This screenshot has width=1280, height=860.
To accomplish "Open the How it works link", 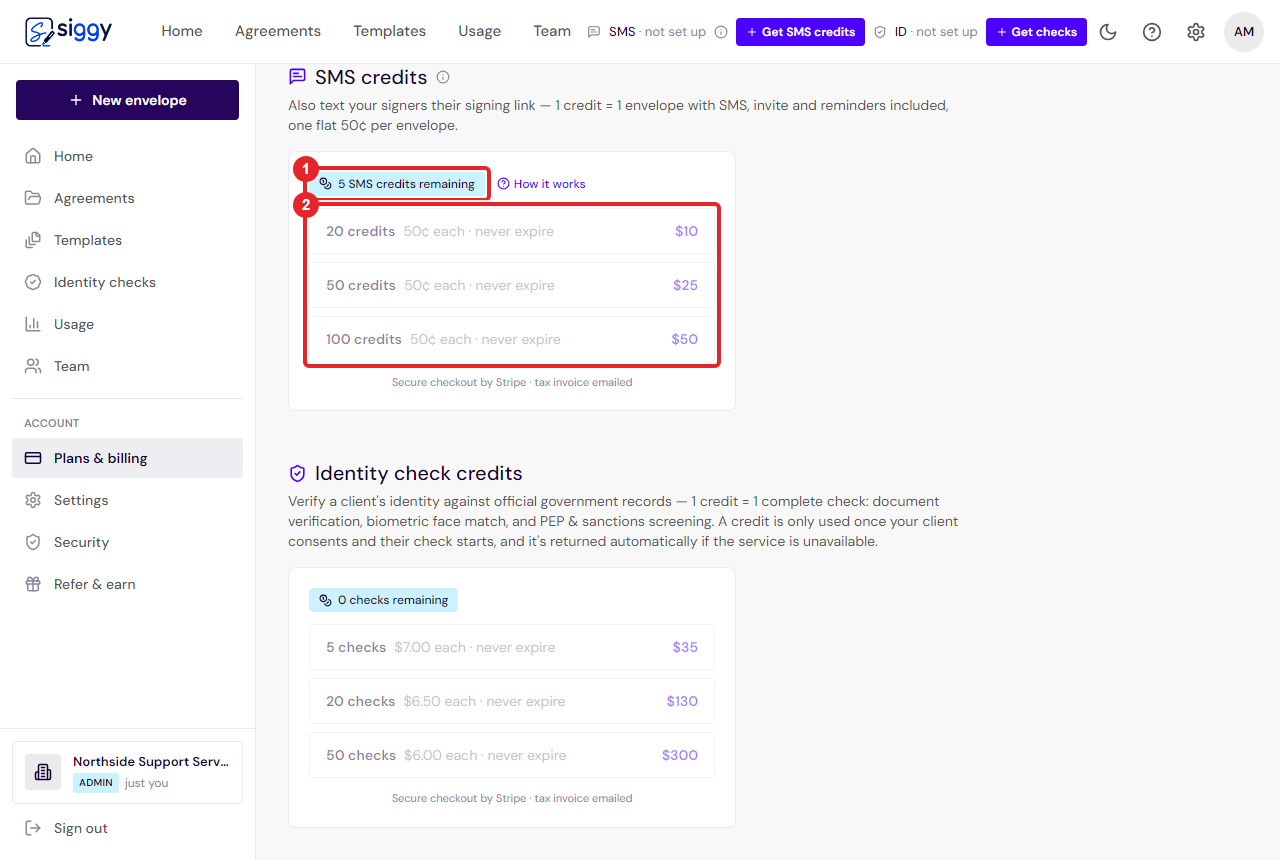I will (x=541, y=184).
